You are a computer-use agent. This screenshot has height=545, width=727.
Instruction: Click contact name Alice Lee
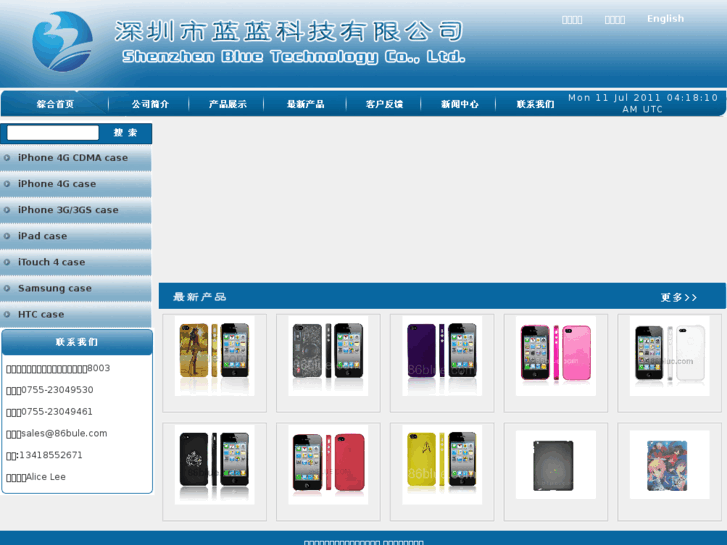(x=45, y=477)
